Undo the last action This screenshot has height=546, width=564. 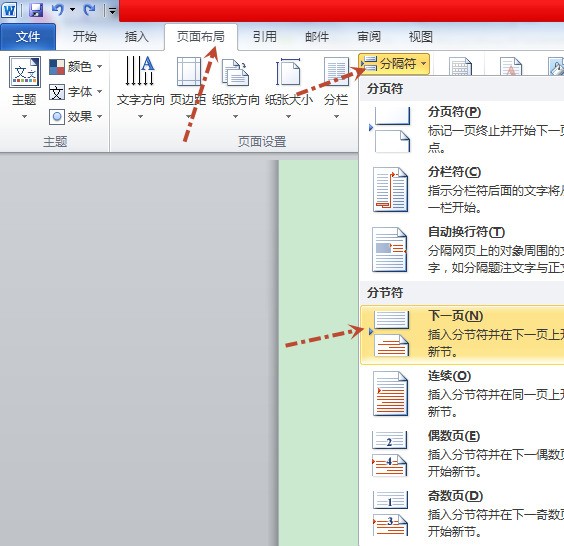58,10
